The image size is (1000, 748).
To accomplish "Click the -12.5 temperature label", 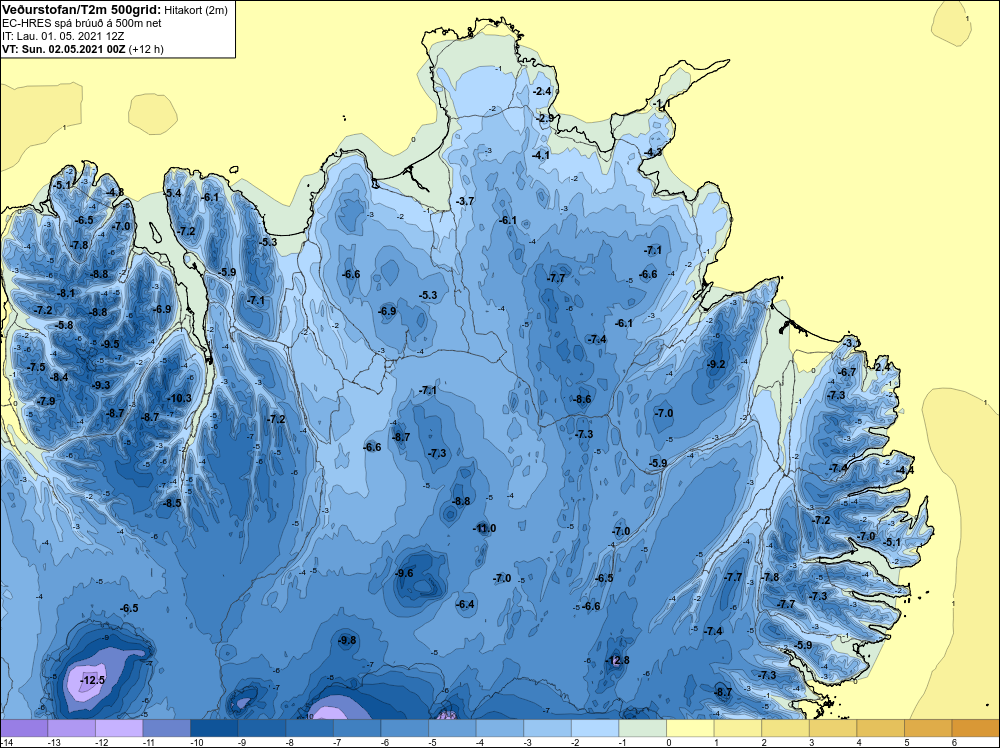I will (92, 680).
